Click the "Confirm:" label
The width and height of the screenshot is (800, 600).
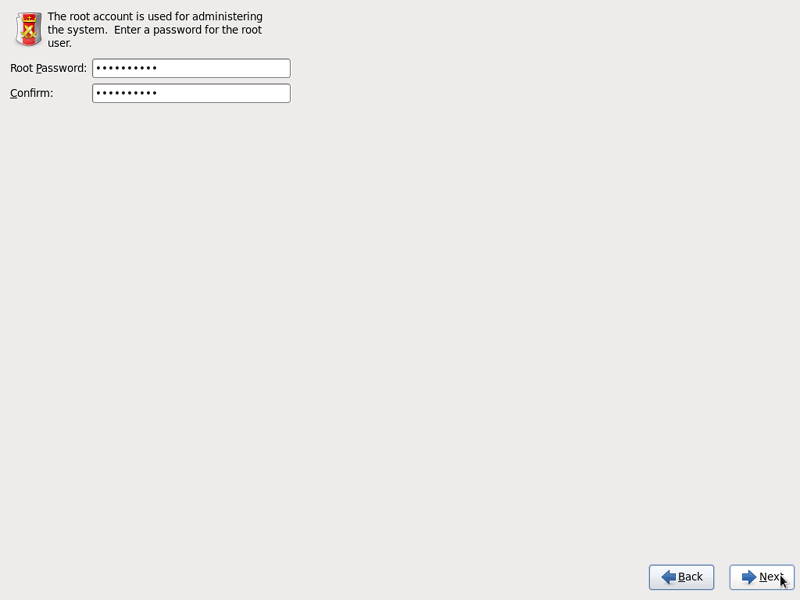(x=32, y=93)
